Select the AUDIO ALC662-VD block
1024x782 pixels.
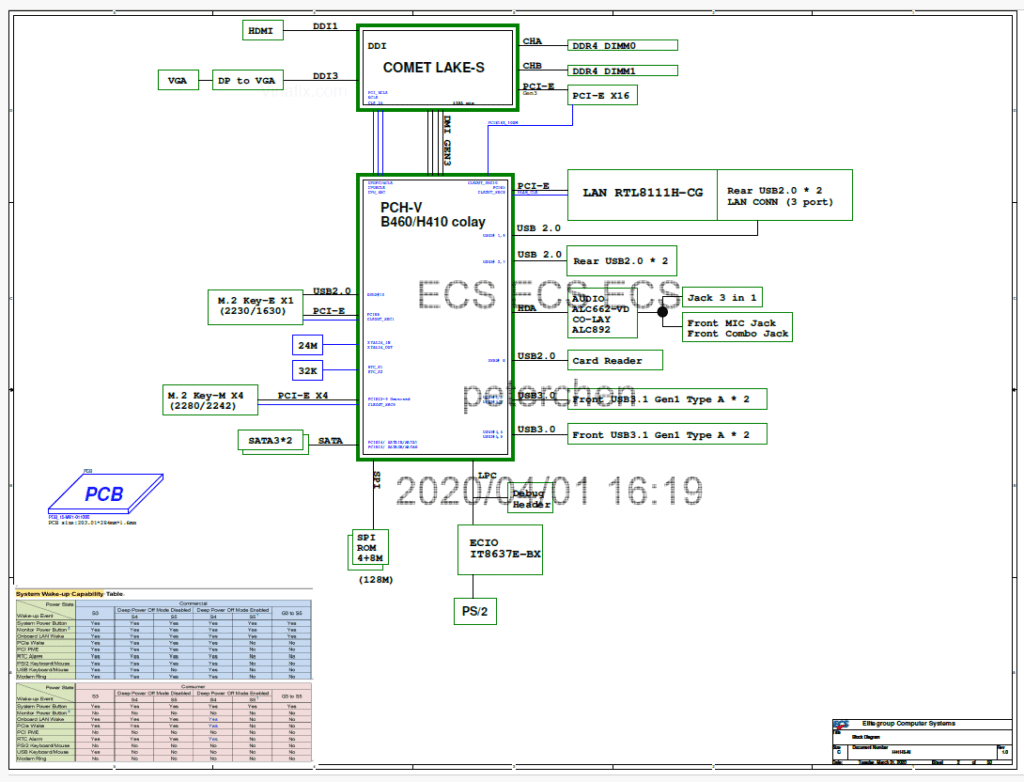click(602, 313)
